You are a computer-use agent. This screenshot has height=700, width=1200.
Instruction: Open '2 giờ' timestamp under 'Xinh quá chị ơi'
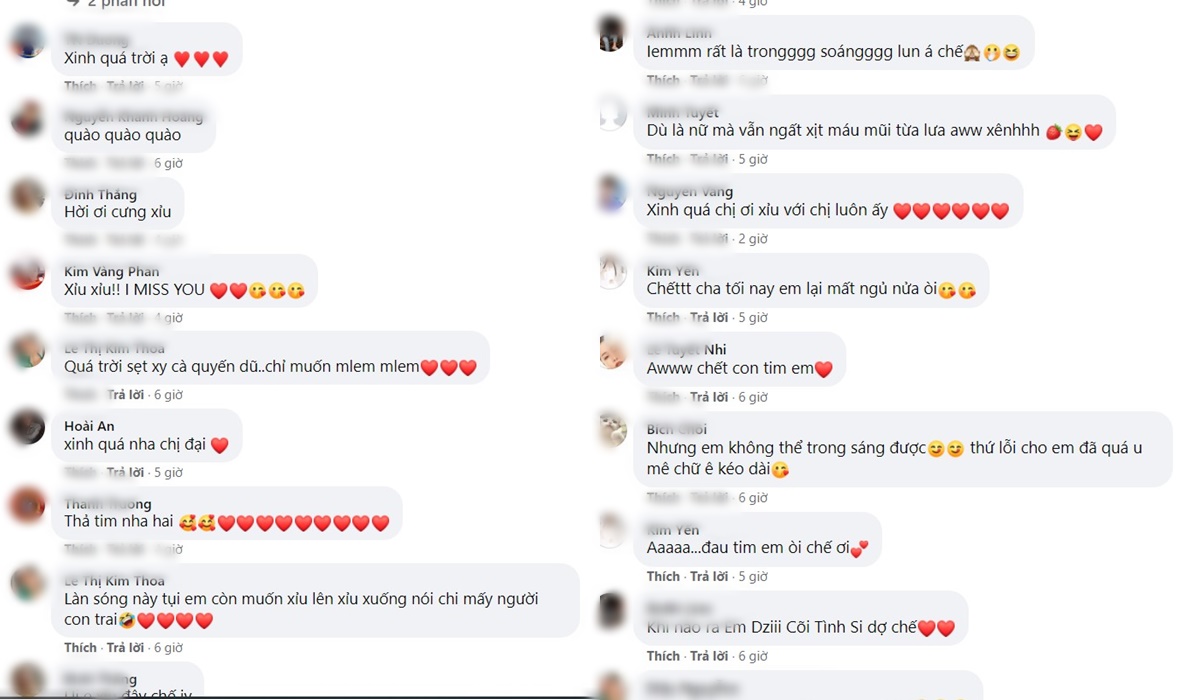point(753,239)
